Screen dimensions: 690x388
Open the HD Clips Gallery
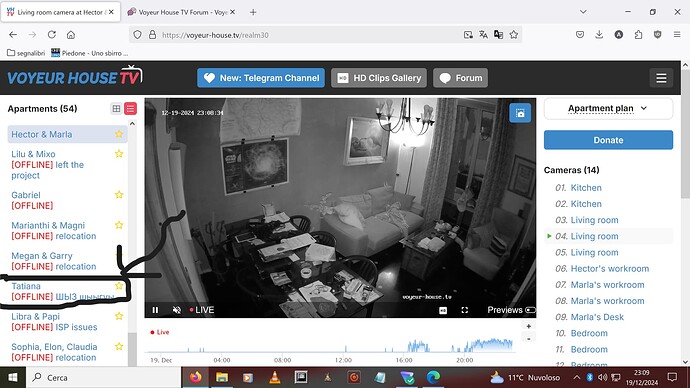click(x=378, y=78)
